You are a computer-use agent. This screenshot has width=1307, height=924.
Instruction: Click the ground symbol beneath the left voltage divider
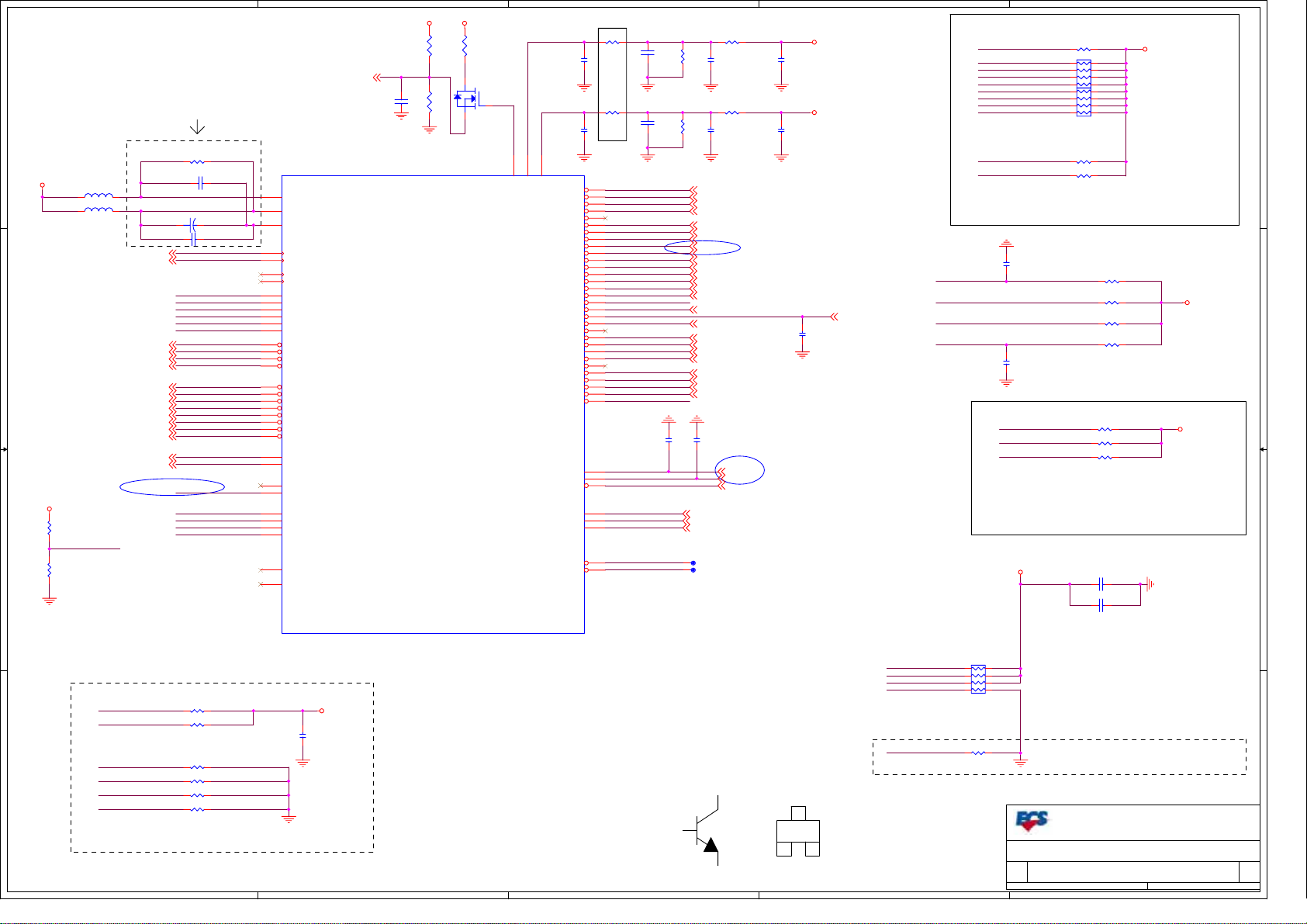coord(50,600)
